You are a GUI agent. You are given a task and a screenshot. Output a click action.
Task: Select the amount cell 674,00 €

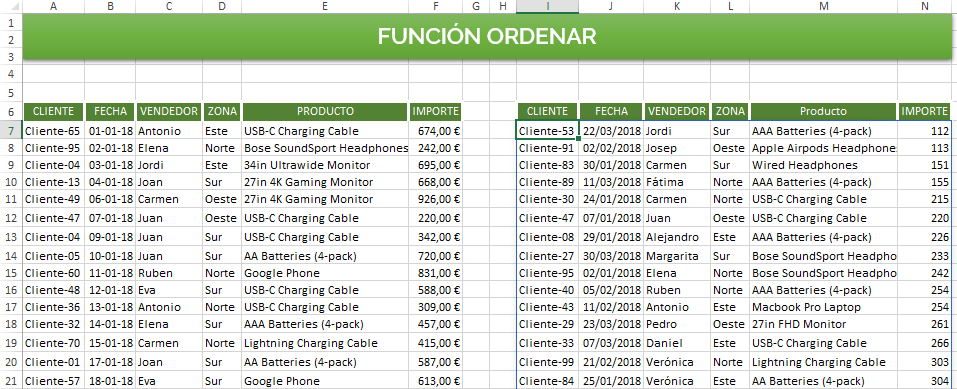pos(436,131)
